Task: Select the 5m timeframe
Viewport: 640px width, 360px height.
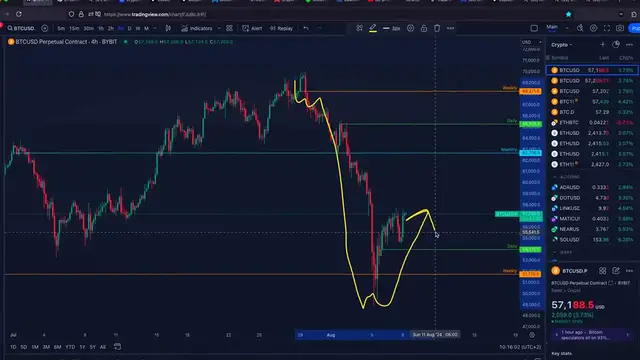Action: [x=61, y=29]
